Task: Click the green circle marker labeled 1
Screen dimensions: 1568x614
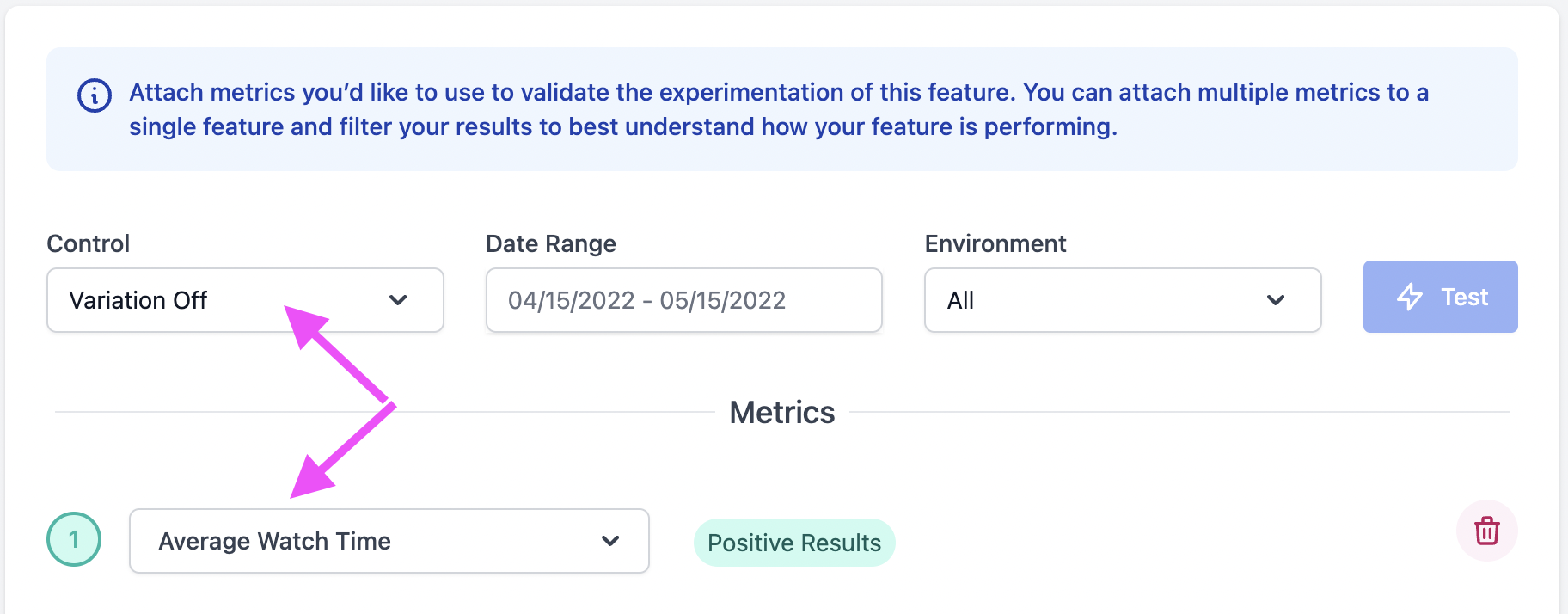Action: pos(74,538)
